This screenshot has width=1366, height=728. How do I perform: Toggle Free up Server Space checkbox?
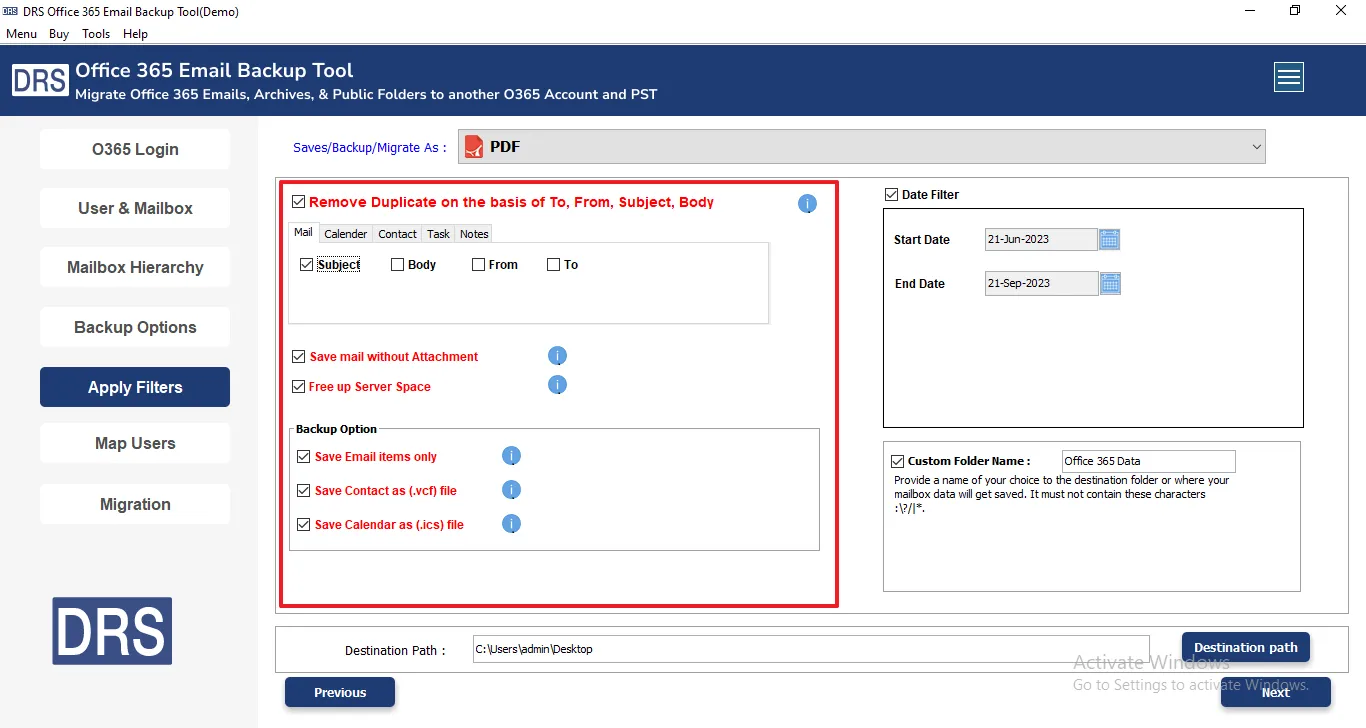(298, 386)
